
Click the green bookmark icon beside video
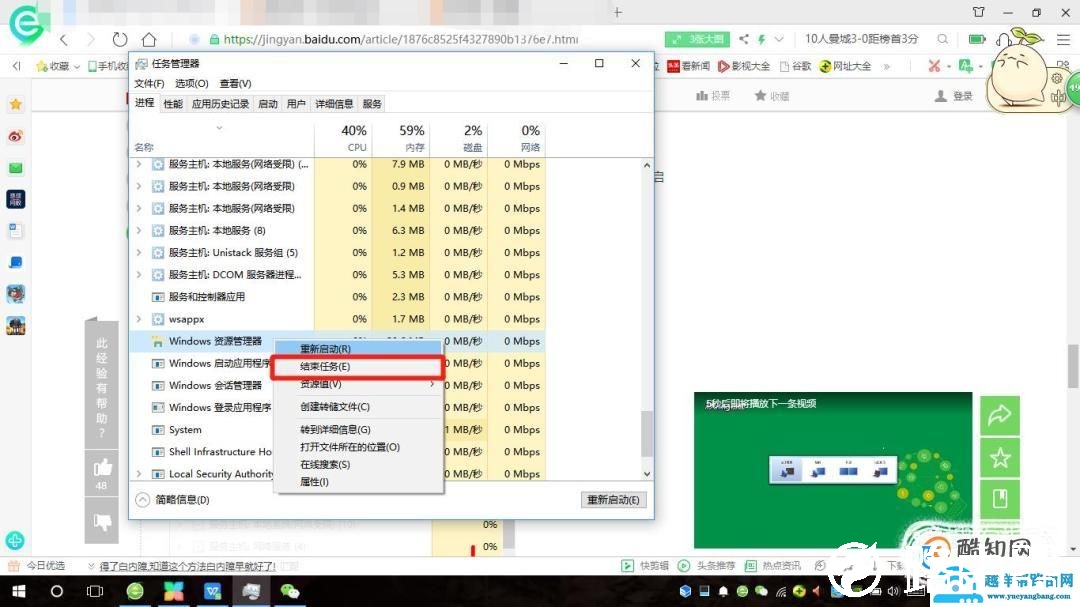[x=1000, y=499]
